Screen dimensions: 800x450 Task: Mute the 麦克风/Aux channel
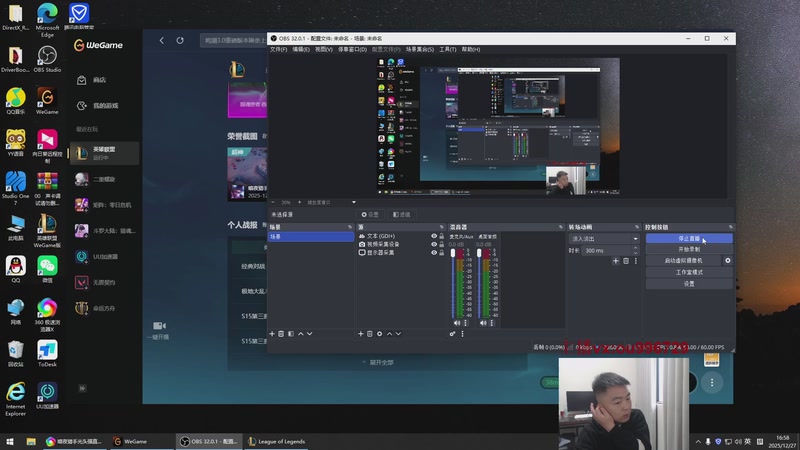457,323
